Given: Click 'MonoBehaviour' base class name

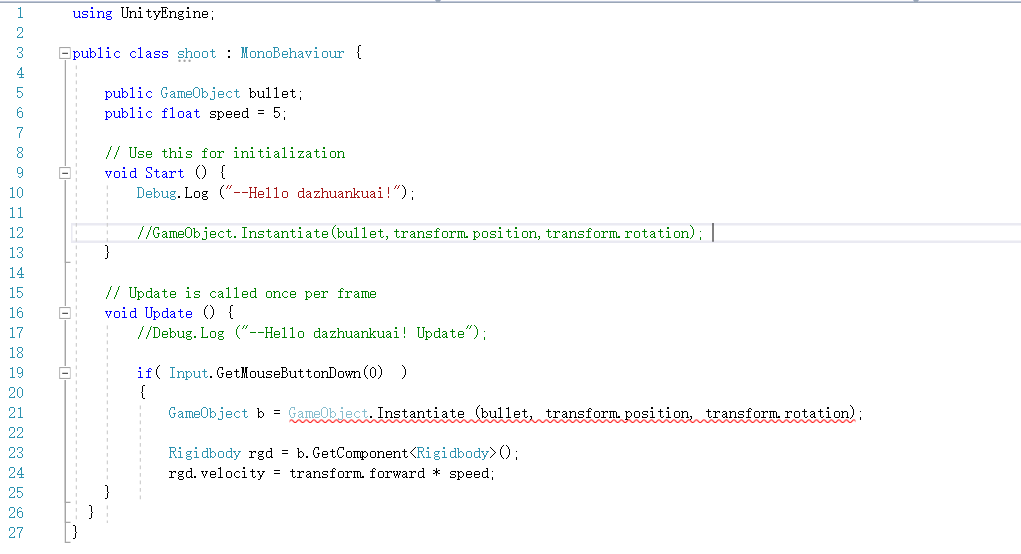Looking at the screenshot, I should point(292,53).
